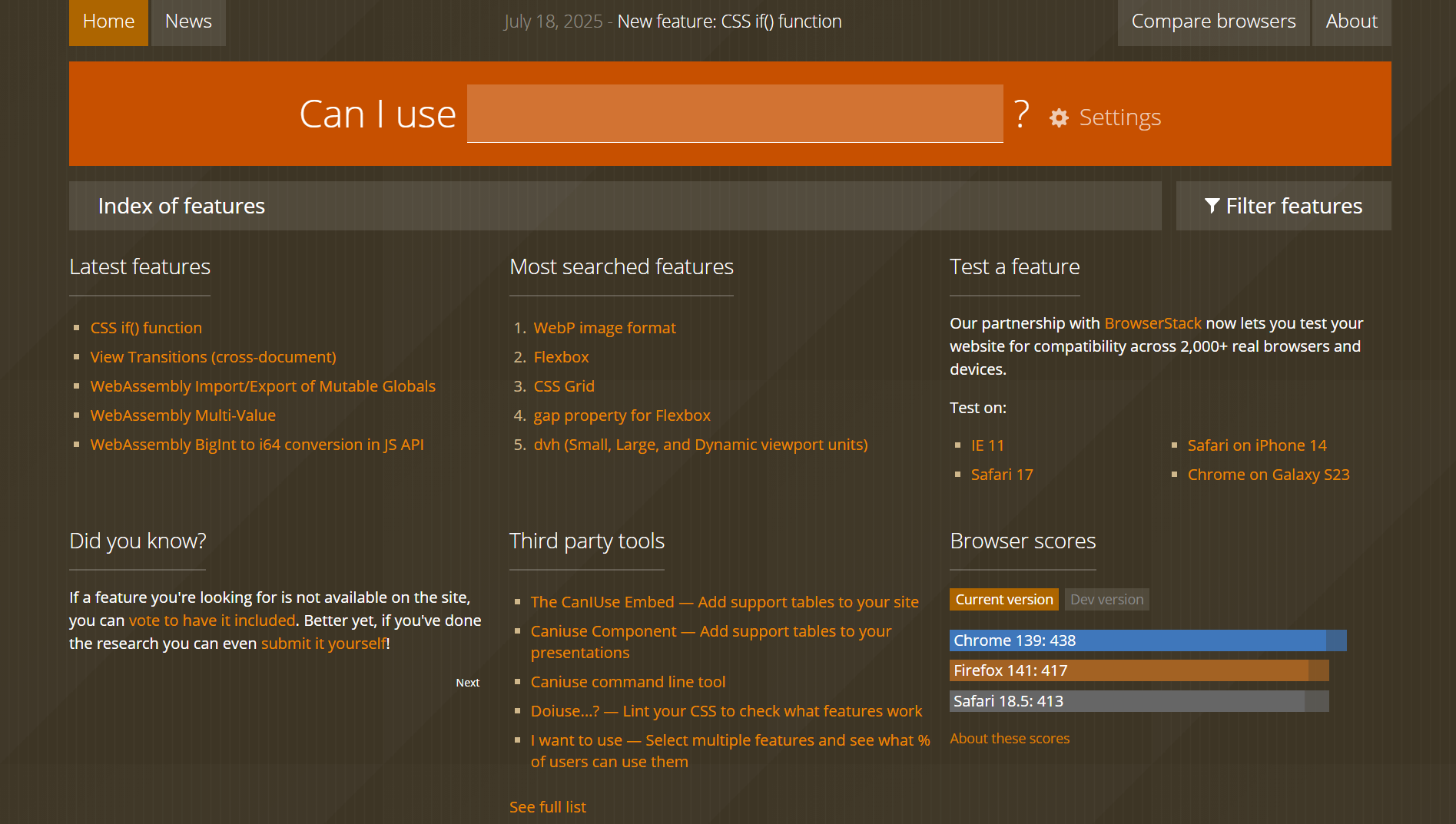Click the Settings text label
The image size is (1456, 824).
[1120, 117]
